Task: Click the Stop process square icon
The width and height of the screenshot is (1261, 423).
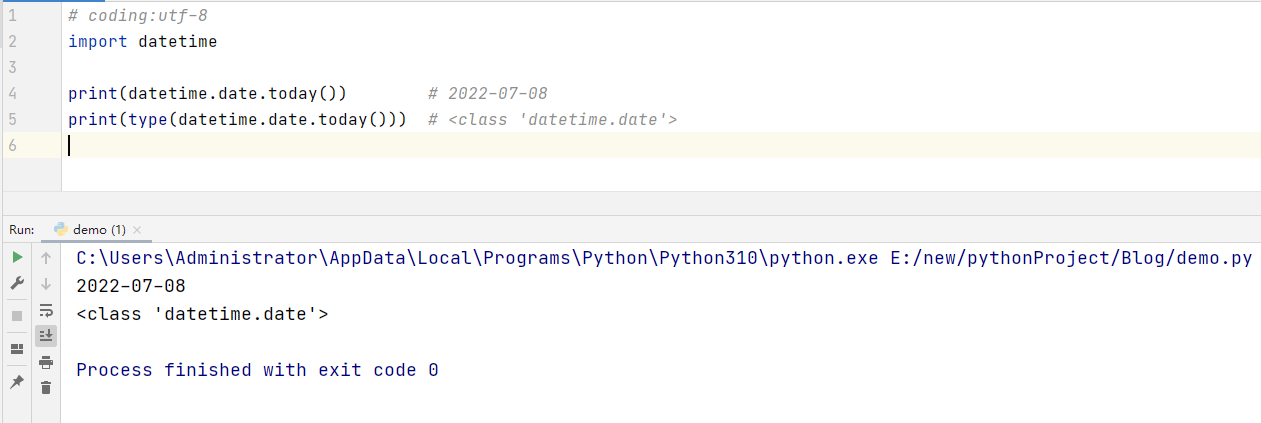Action: coord(17,316)
